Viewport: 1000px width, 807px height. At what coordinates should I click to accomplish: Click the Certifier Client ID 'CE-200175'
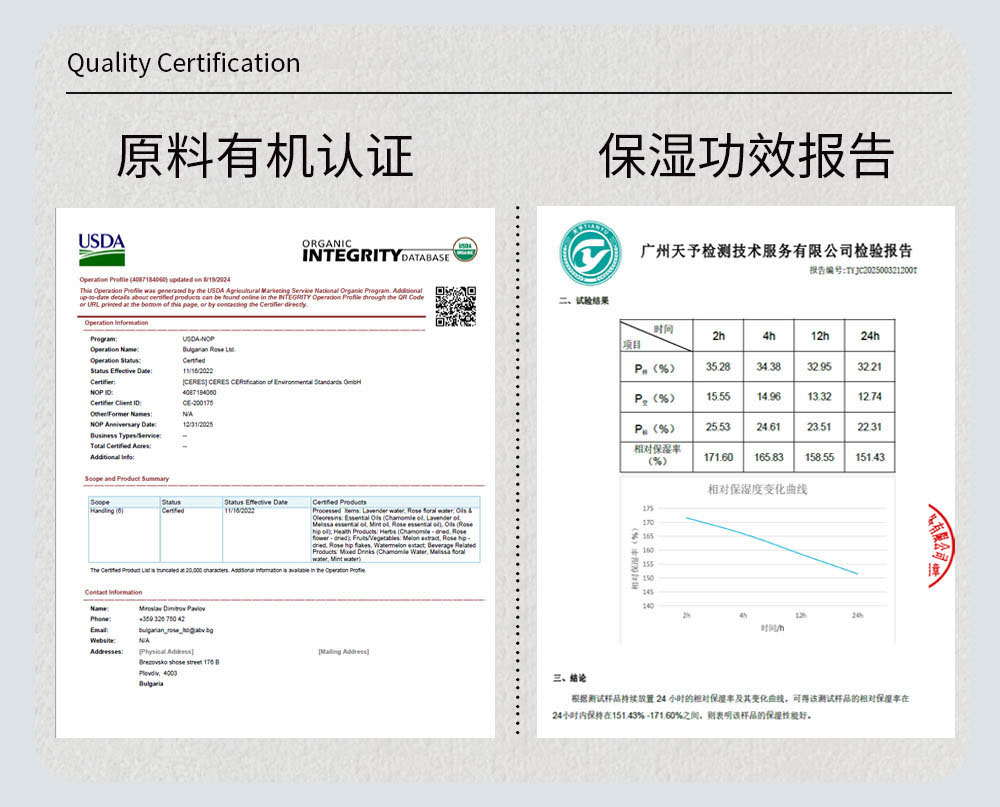click(x=198, y=403)
